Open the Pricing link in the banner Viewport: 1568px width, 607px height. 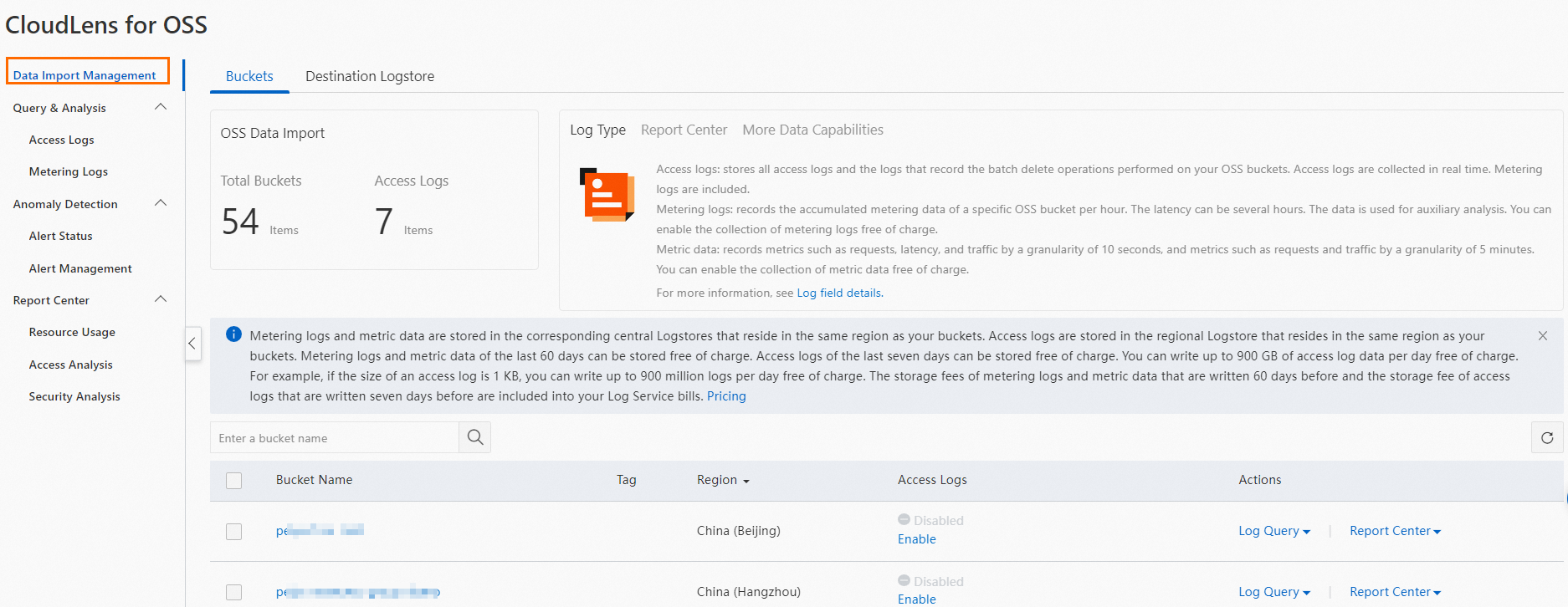click(x=726, y=396)
